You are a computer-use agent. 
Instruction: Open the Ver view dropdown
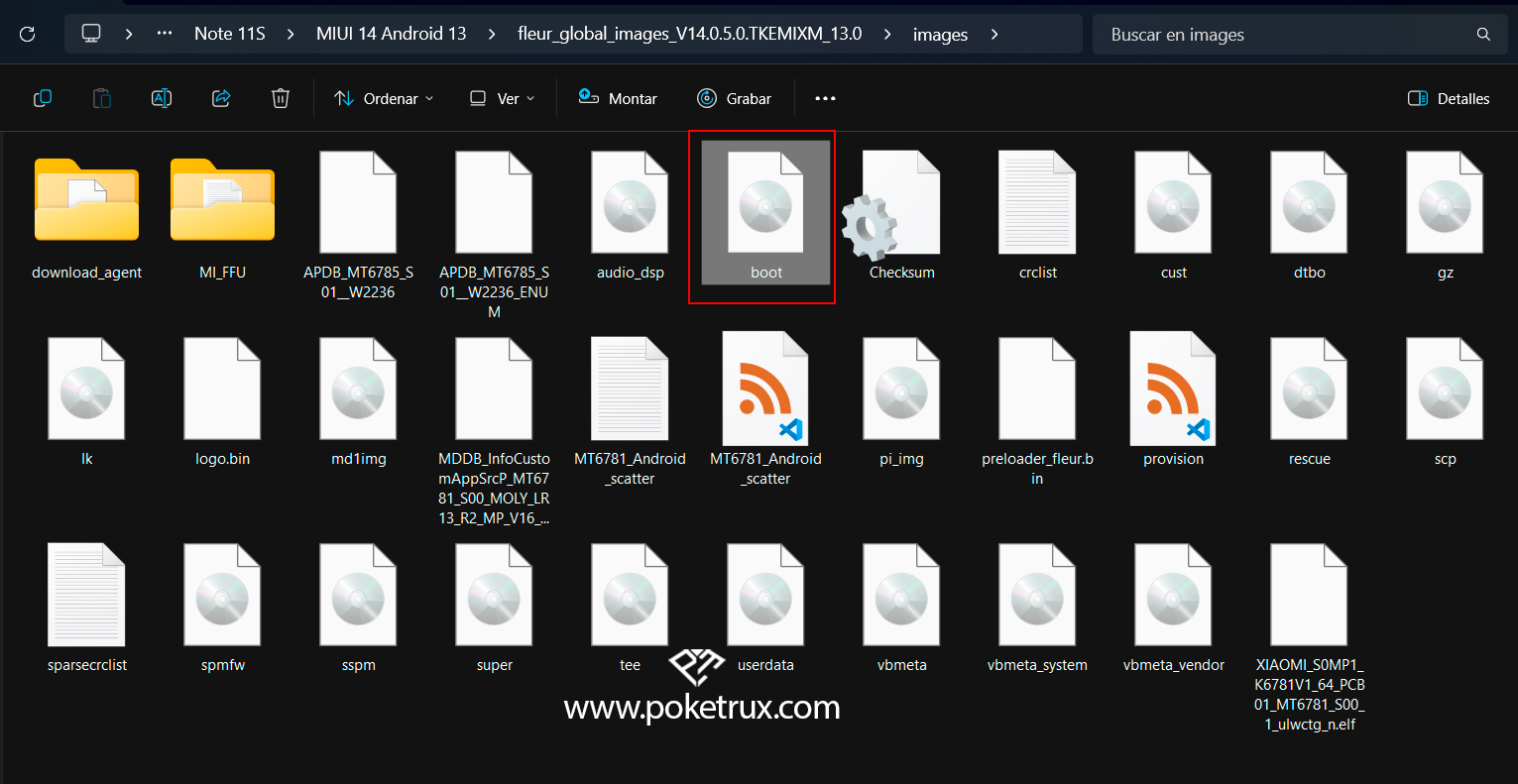[502, 98]
